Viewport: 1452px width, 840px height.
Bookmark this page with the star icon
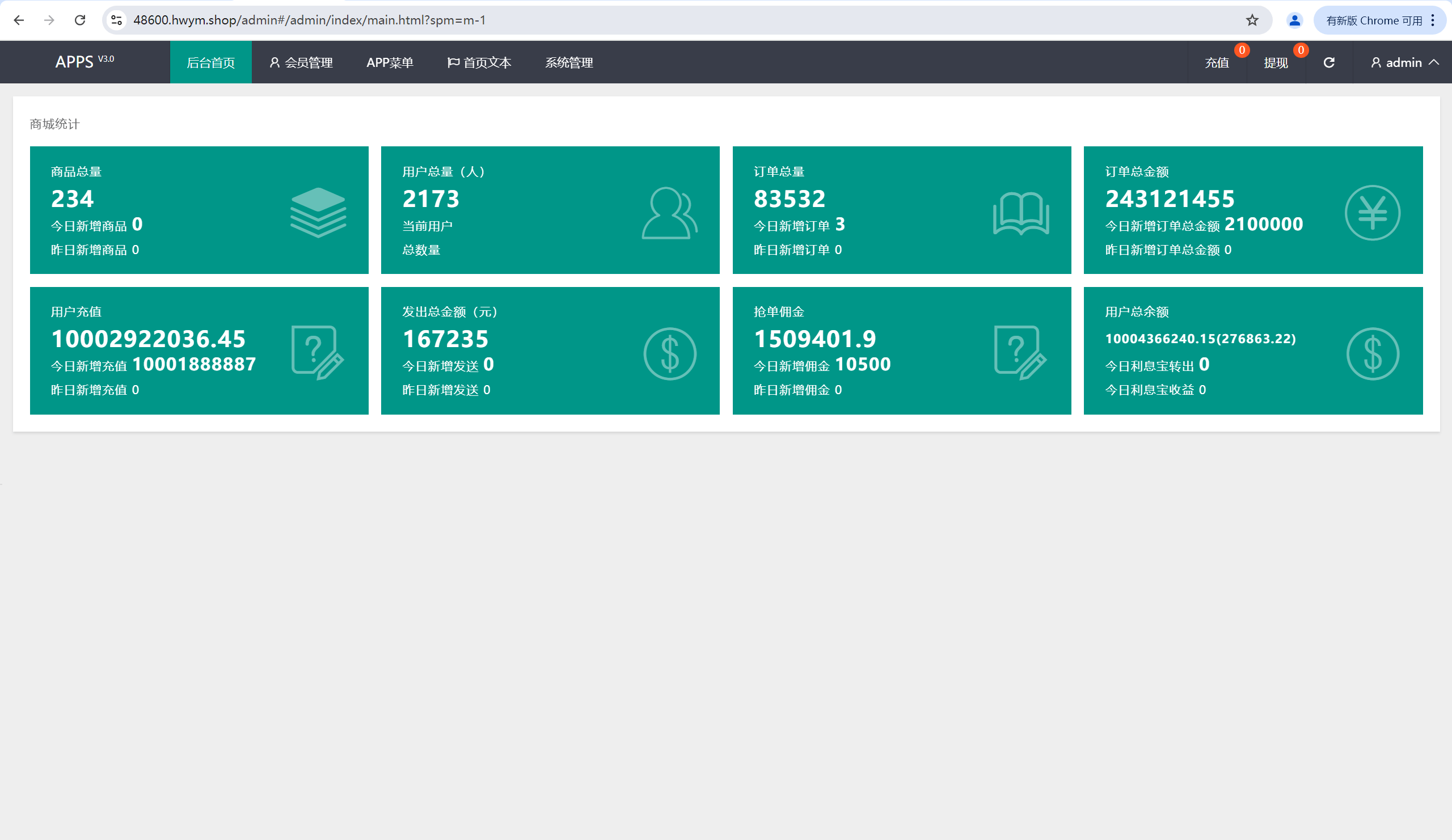tap(1251, 20)
